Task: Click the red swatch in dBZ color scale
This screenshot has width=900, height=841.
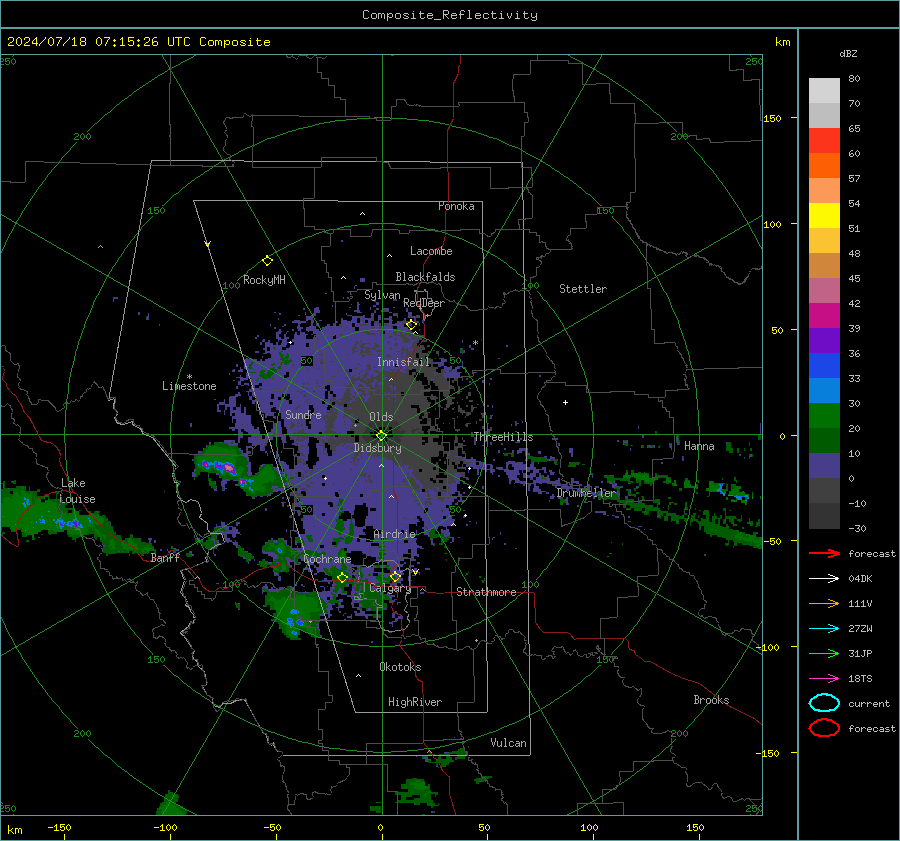Action: [x=824, y=141]
